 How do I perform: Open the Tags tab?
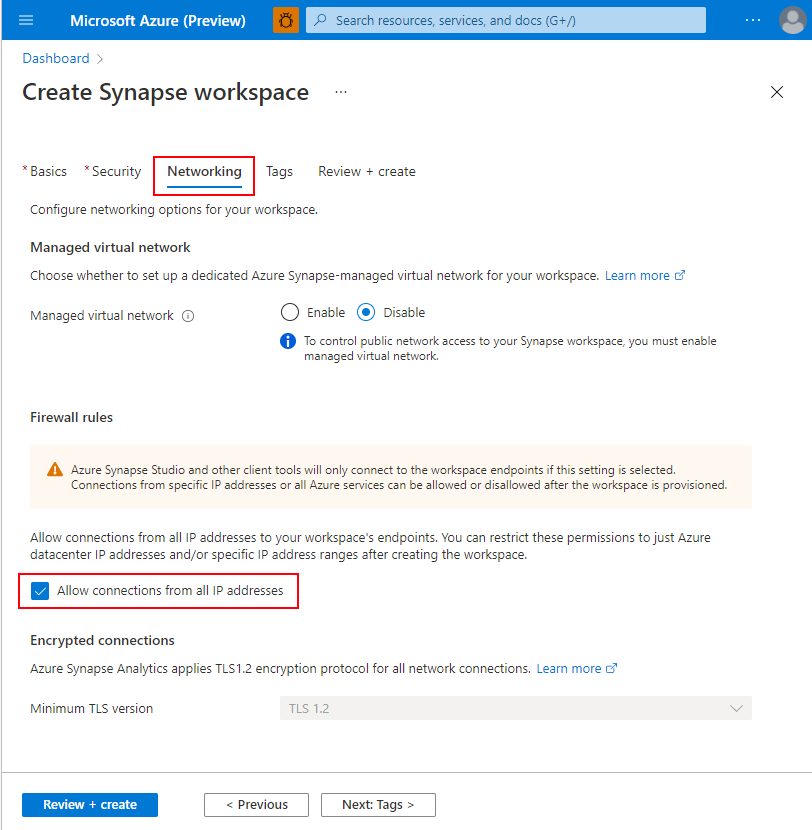point(279,172)
